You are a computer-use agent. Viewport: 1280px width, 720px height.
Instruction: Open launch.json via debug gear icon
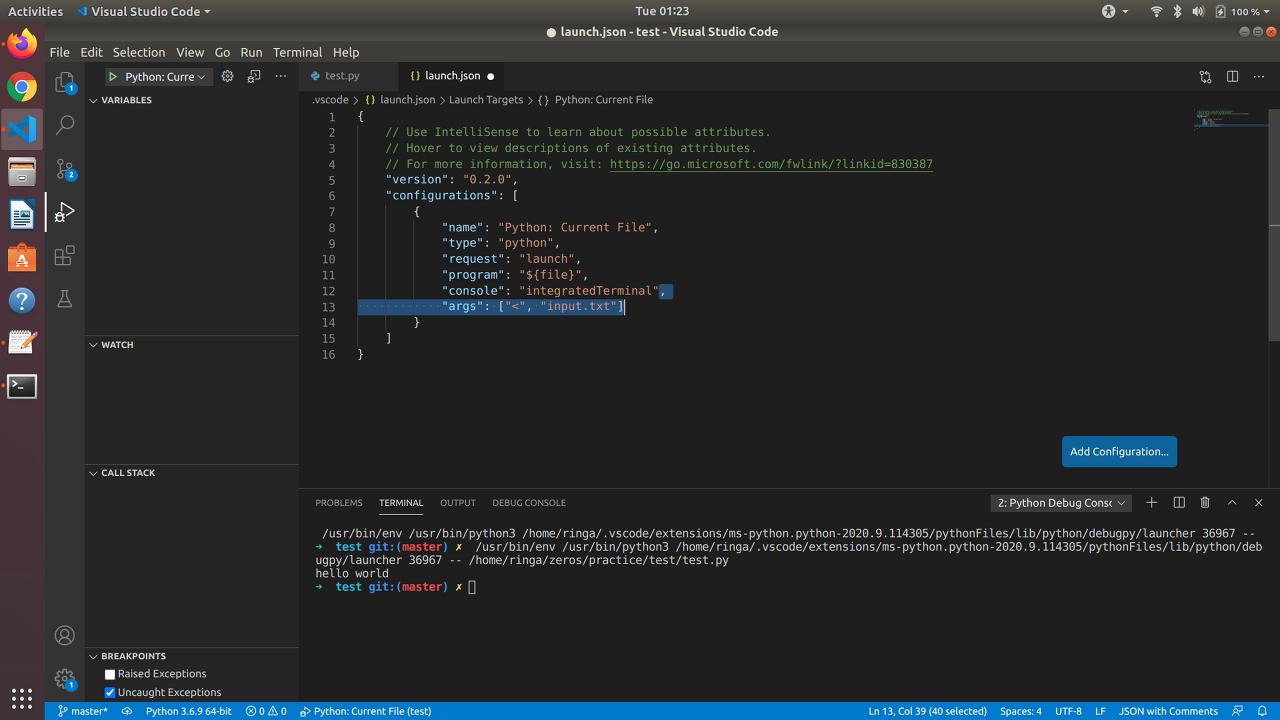[227, 76]
